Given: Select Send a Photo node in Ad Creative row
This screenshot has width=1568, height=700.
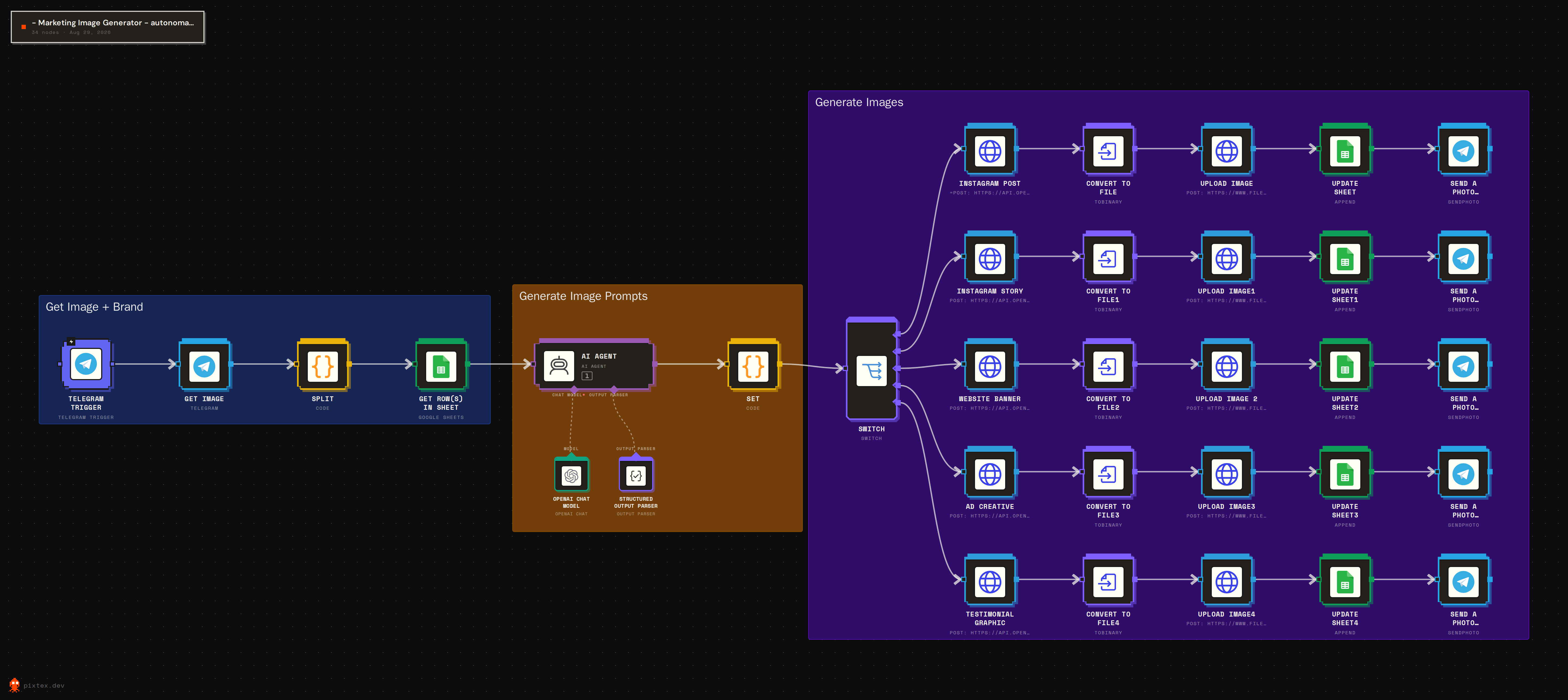Looking at the screenshot, I should pyautogui.click(x=1463, y=472).
